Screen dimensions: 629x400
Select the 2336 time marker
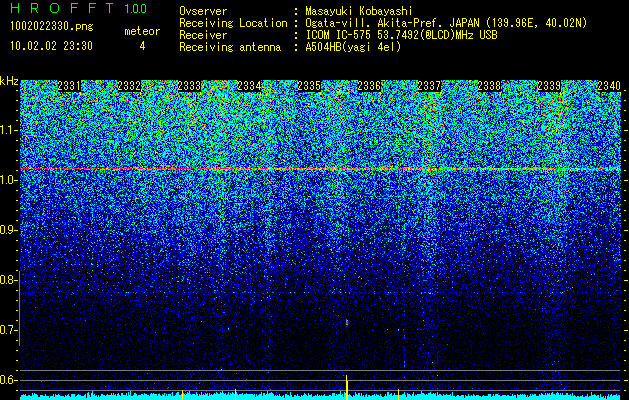coord(369,86)
